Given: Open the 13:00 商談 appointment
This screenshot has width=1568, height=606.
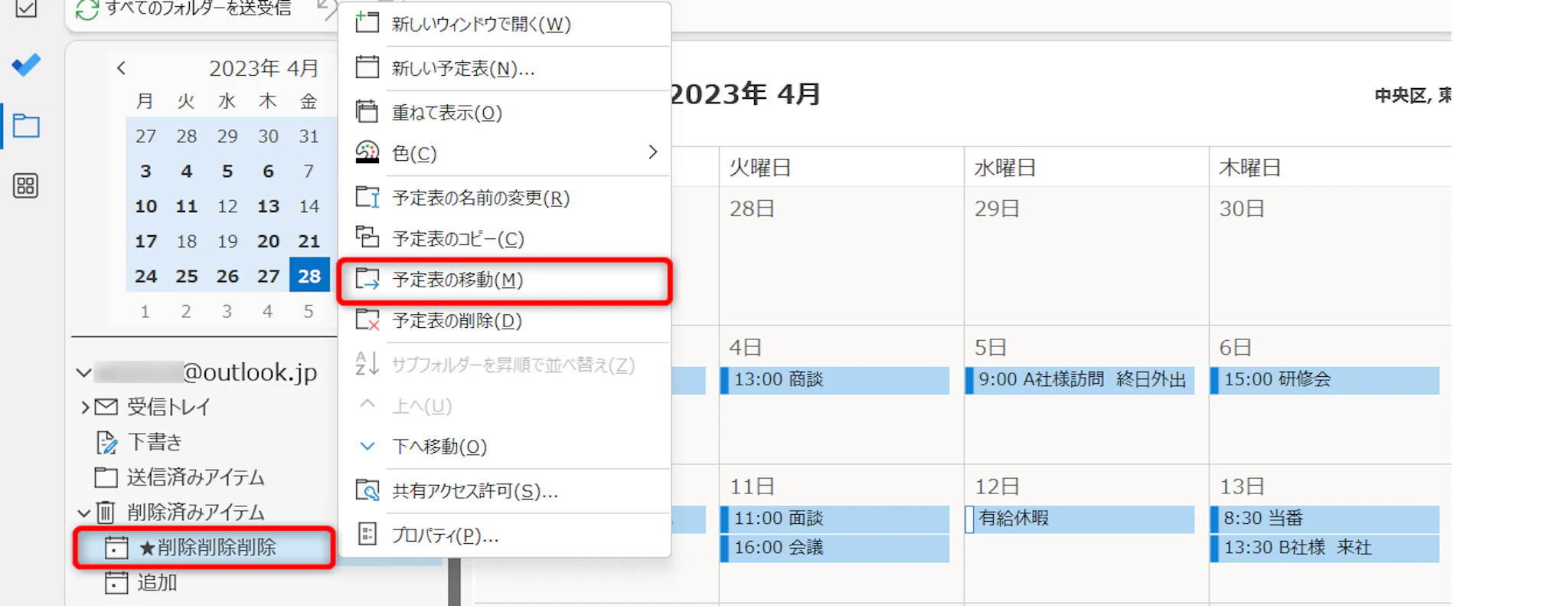Looking at the screenshot, I should coord(835,380).
